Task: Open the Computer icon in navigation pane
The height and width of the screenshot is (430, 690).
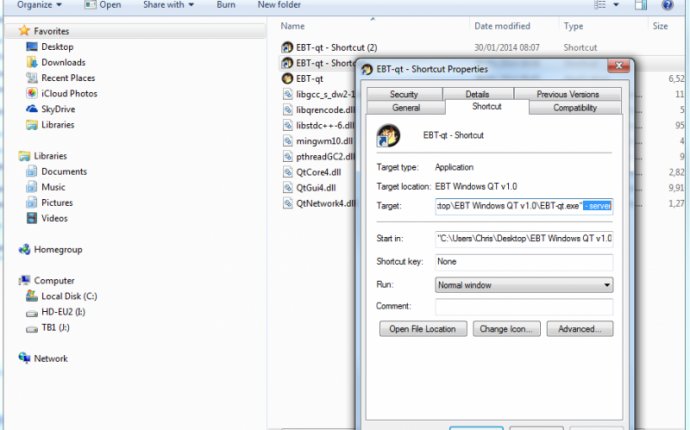Action: [24, 280]
